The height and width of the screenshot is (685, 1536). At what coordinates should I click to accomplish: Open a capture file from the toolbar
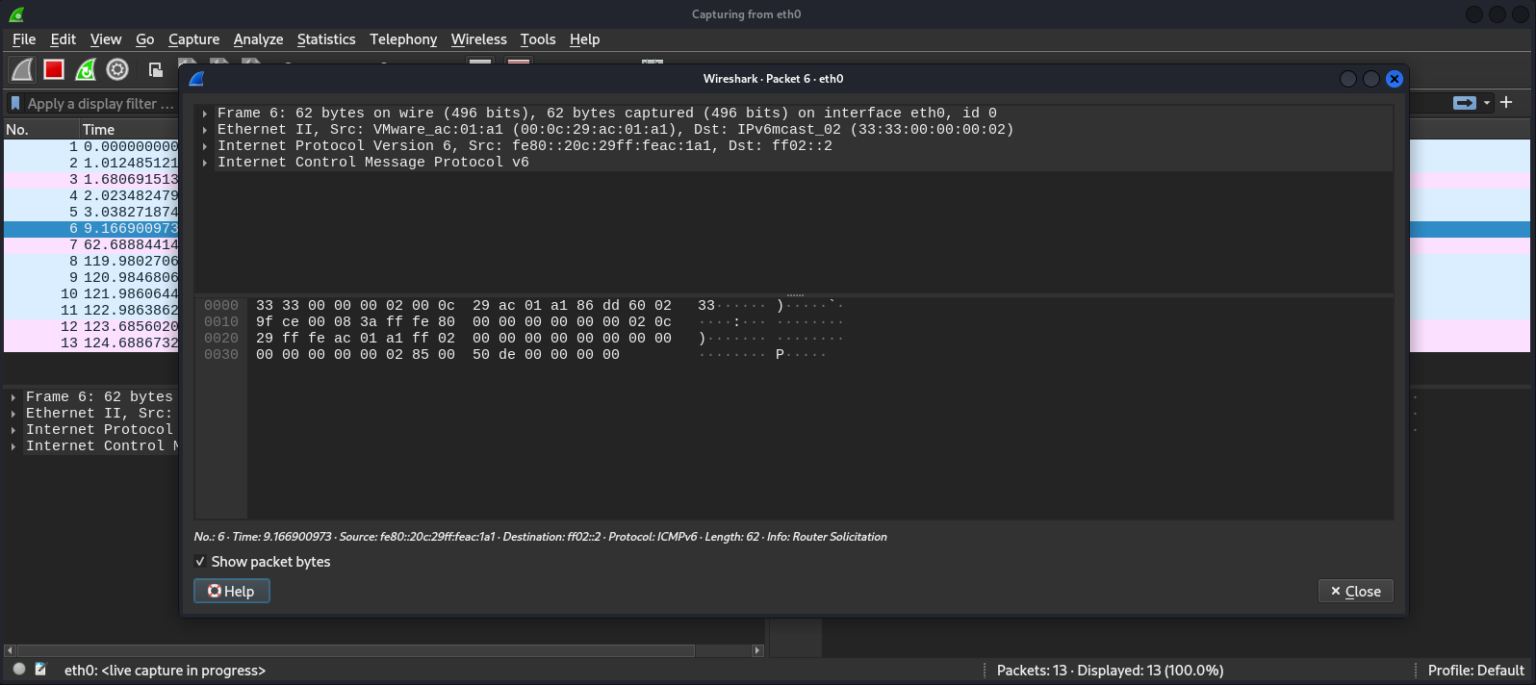pyautogui.click(x=154, y=68)
